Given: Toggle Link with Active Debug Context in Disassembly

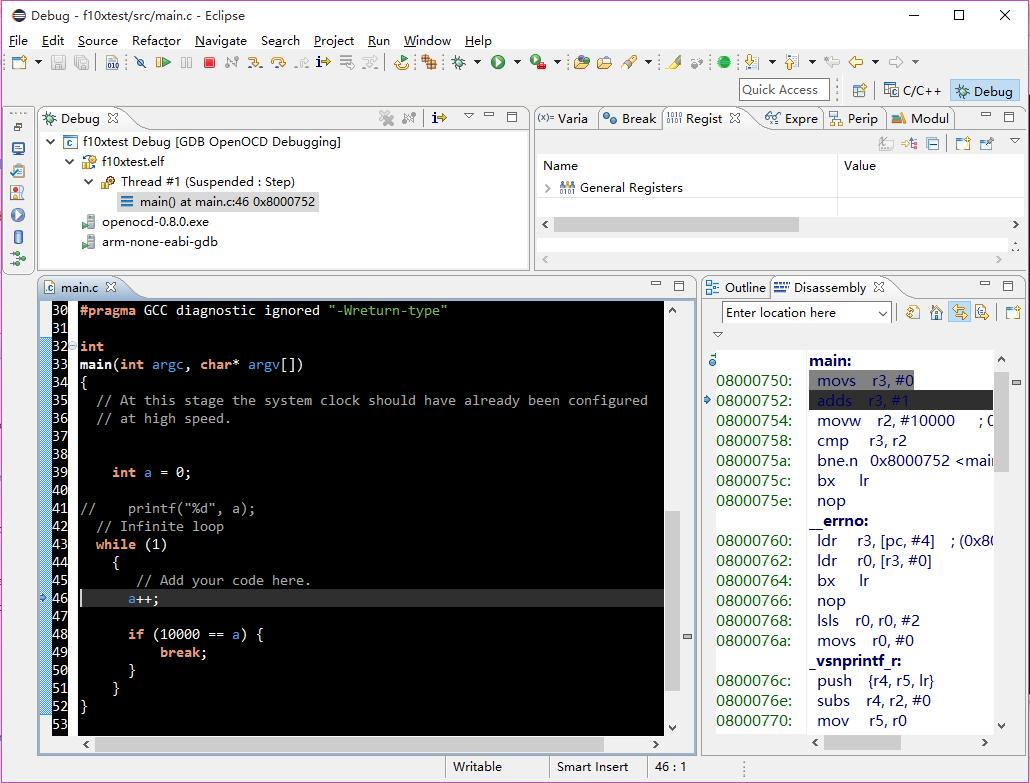Looking at the screenshot, I should (x=959, y=313).
